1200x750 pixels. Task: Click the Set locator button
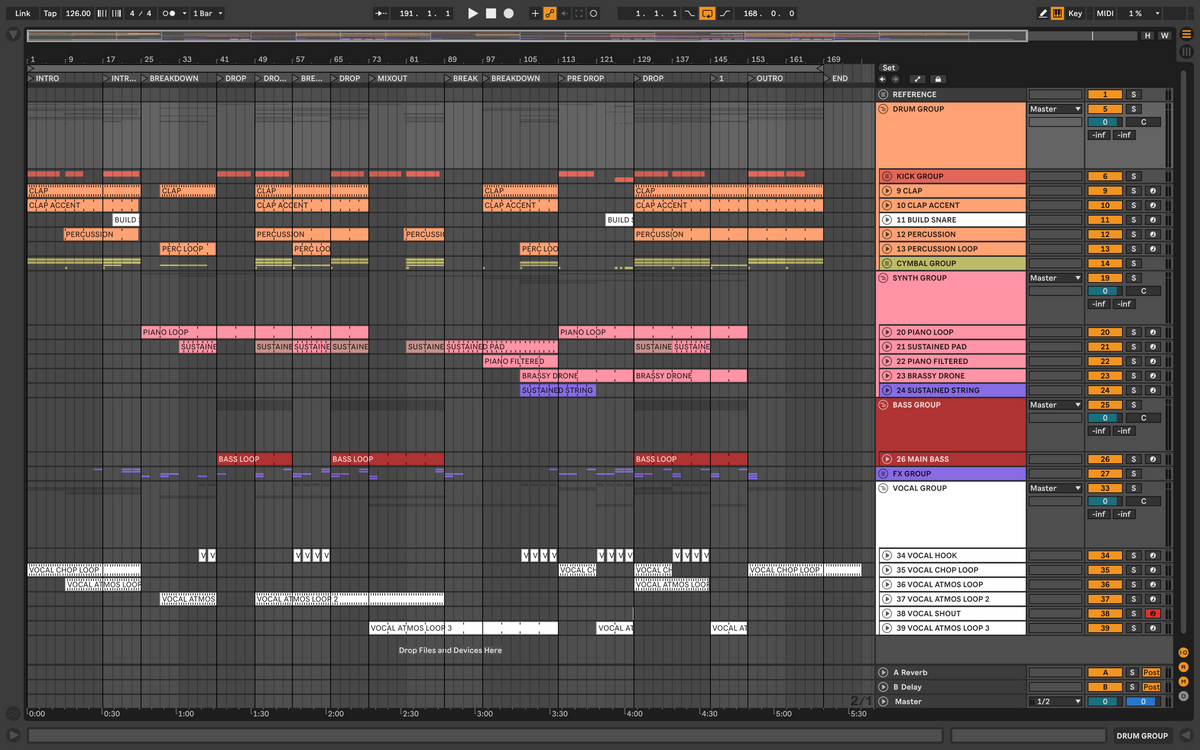889,68
